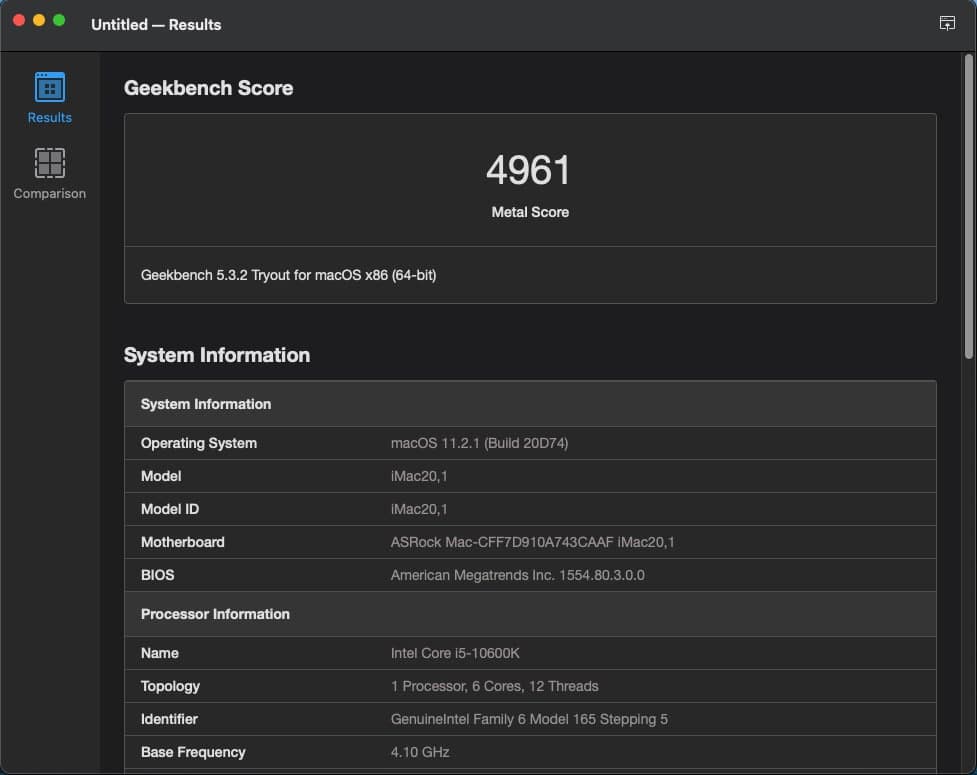This screenshot has height=775, width=977.
Task: Click the vertical scrollbar thumb
Action: click(x=968, y=206)
